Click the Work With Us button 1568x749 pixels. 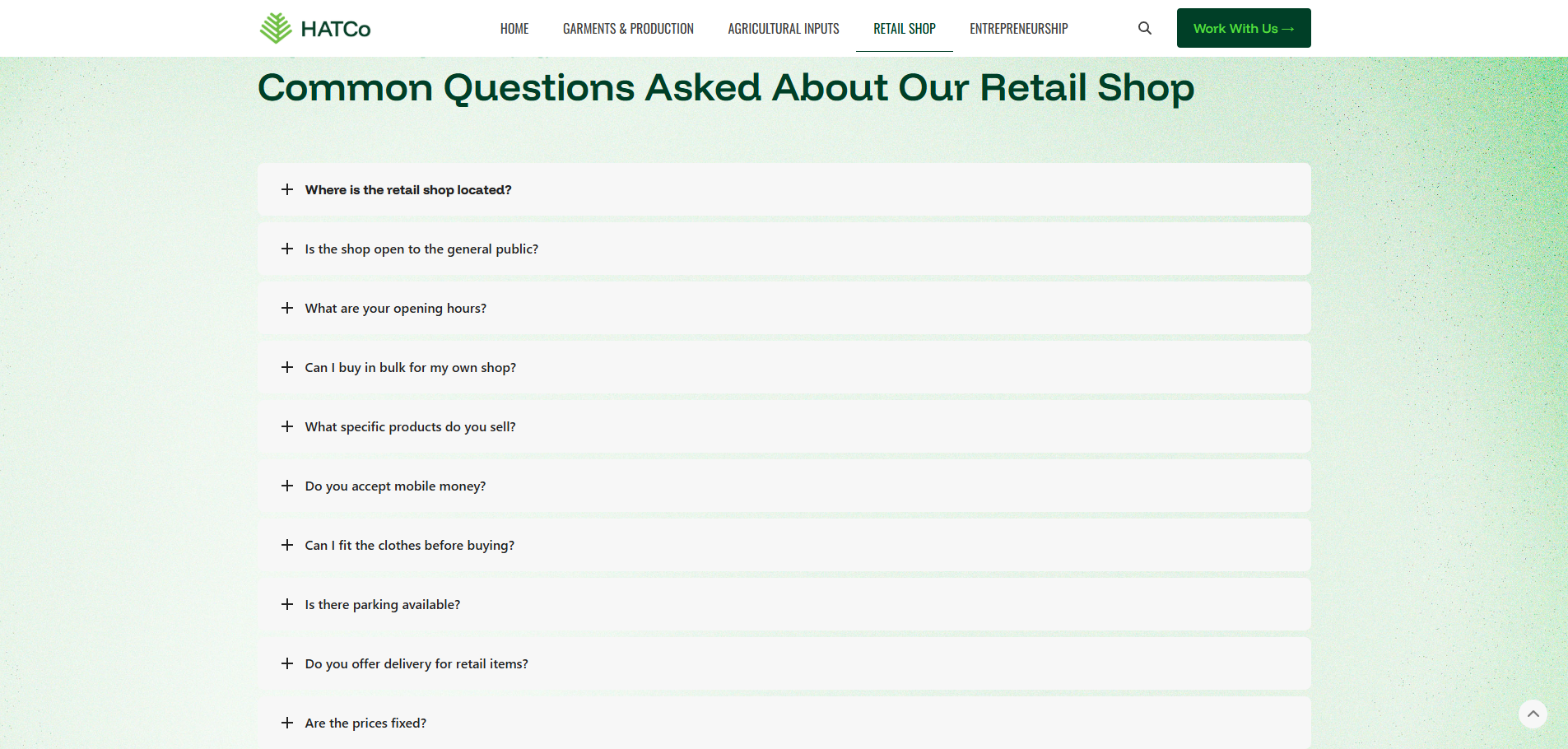[x=1243, y=28]
